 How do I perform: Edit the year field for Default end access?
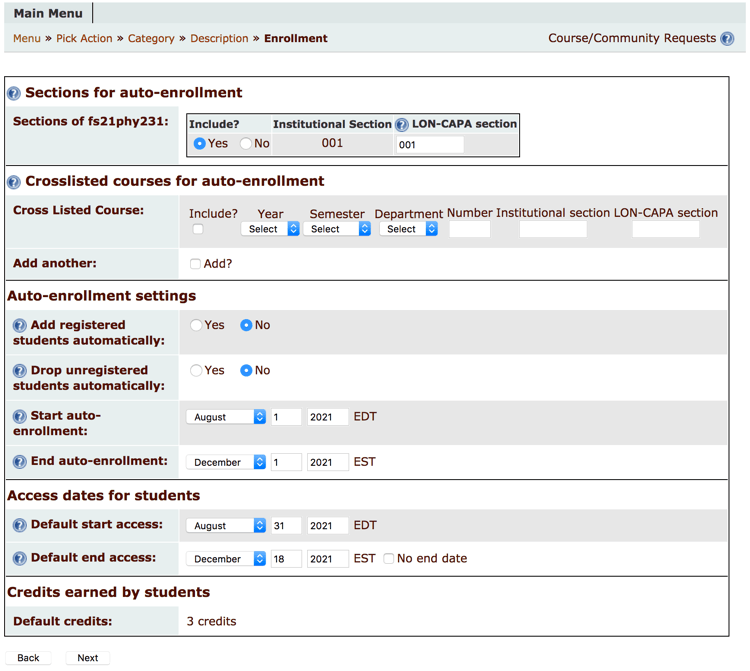328,559
